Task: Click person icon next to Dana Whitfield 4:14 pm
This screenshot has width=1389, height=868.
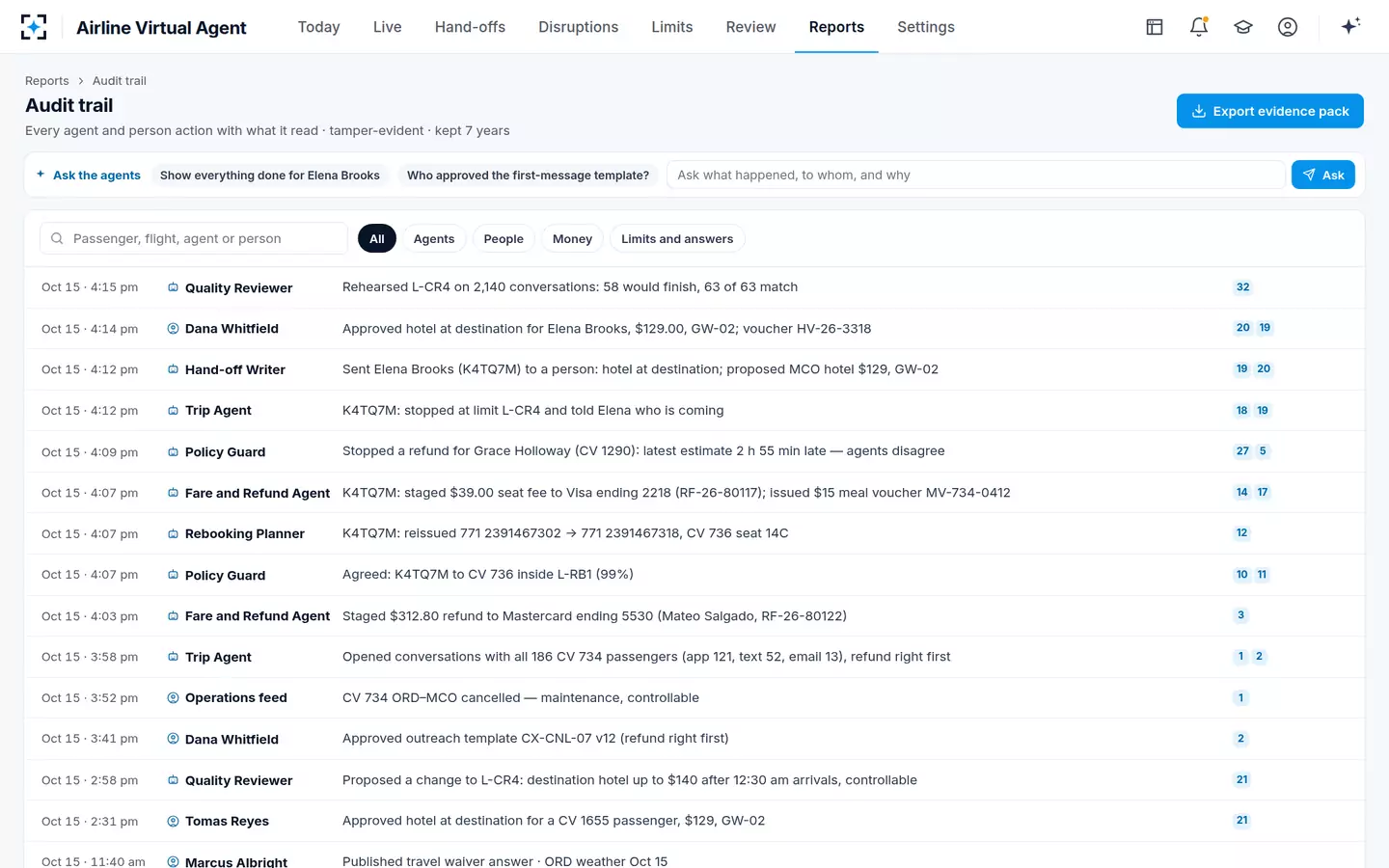Action: (x=174, y=329)
